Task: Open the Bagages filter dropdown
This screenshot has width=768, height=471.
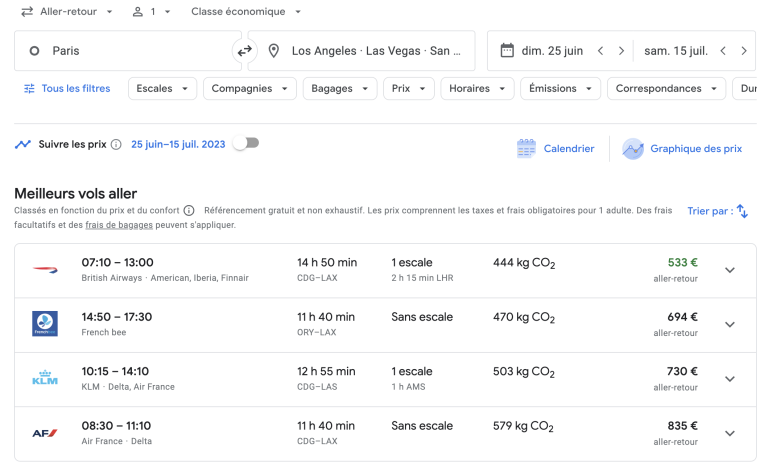Action: point(340,89)
